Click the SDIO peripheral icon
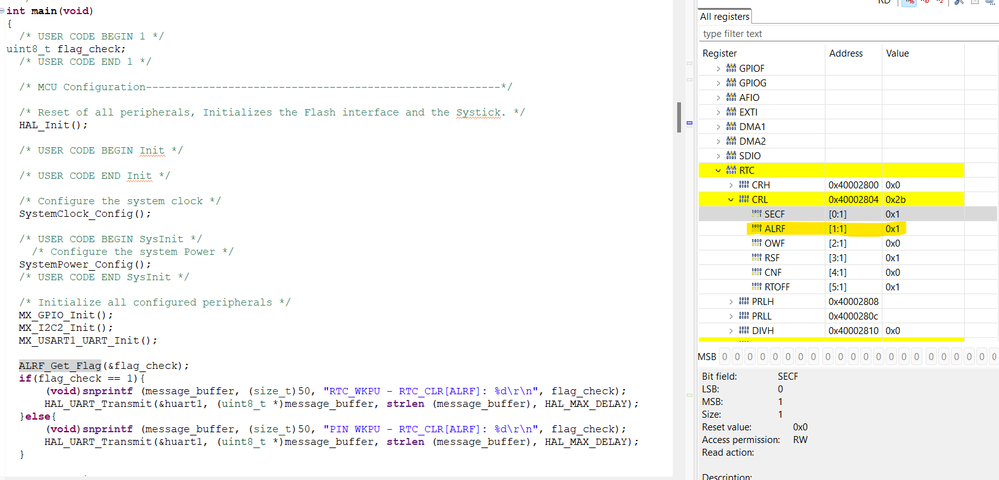Image resolution: width=999 pixels, height=480 pixels. tap(731, 156)
